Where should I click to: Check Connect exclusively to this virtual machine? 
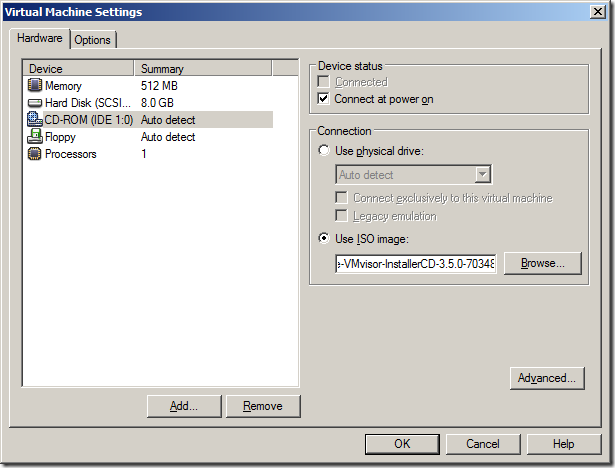(x=342, y=198)
